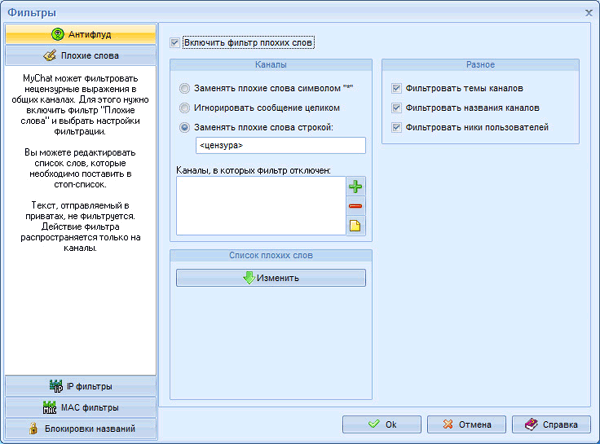Open the Антифлуд section

click(x=81, y=34)
